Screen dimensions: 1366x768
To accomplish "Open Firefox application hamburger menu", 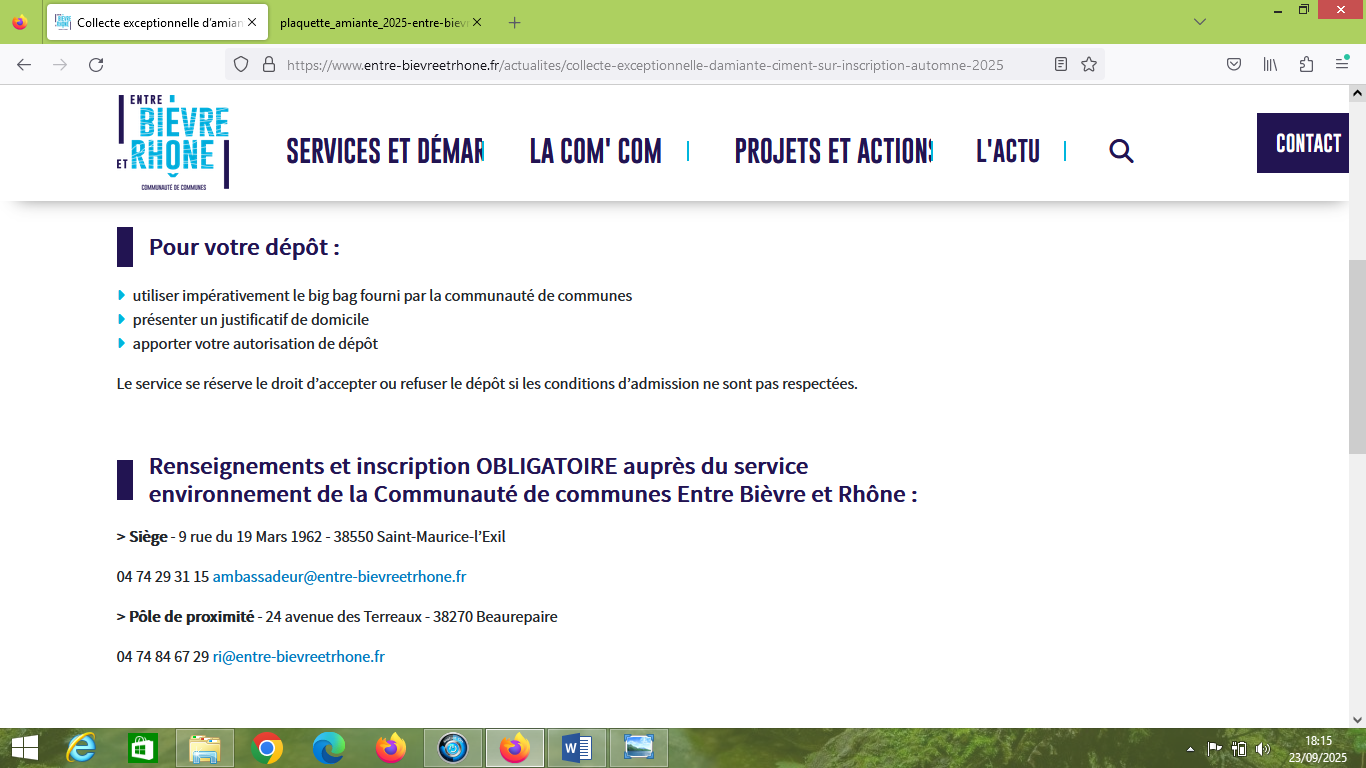I will click(1342, 64).
